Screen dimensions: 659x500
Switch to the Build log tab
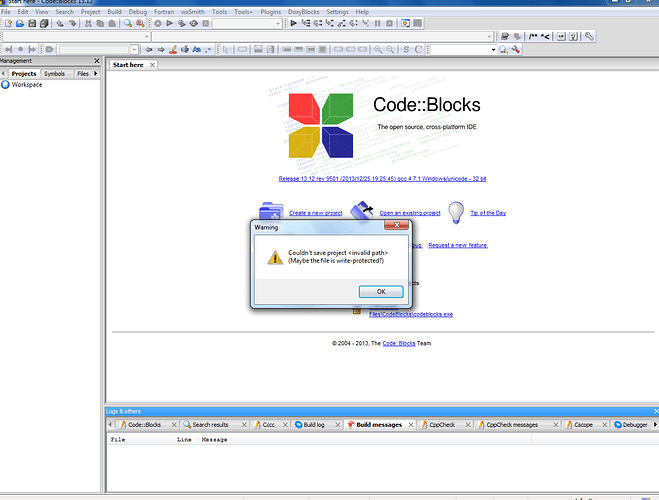coord(314,425)
